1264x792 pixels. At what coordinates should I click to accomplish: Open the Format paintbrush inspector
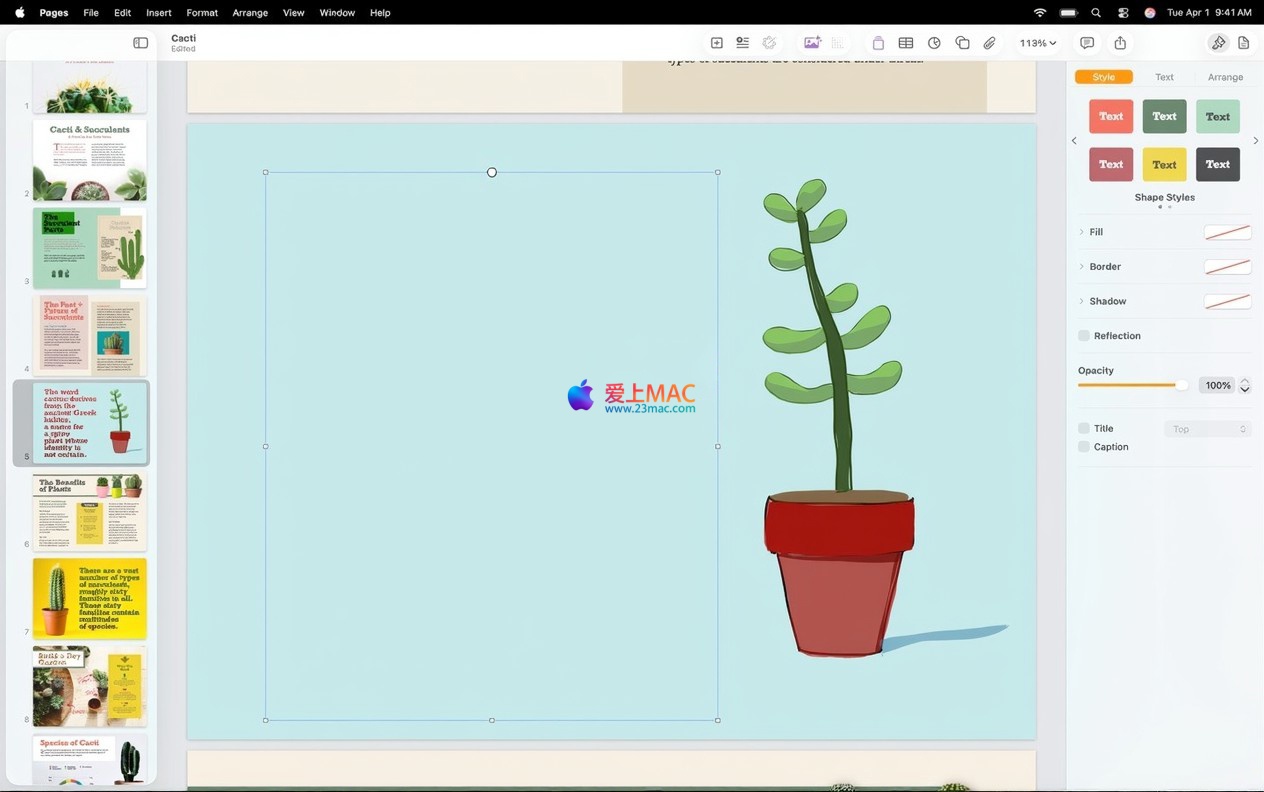click(1218, 43)
